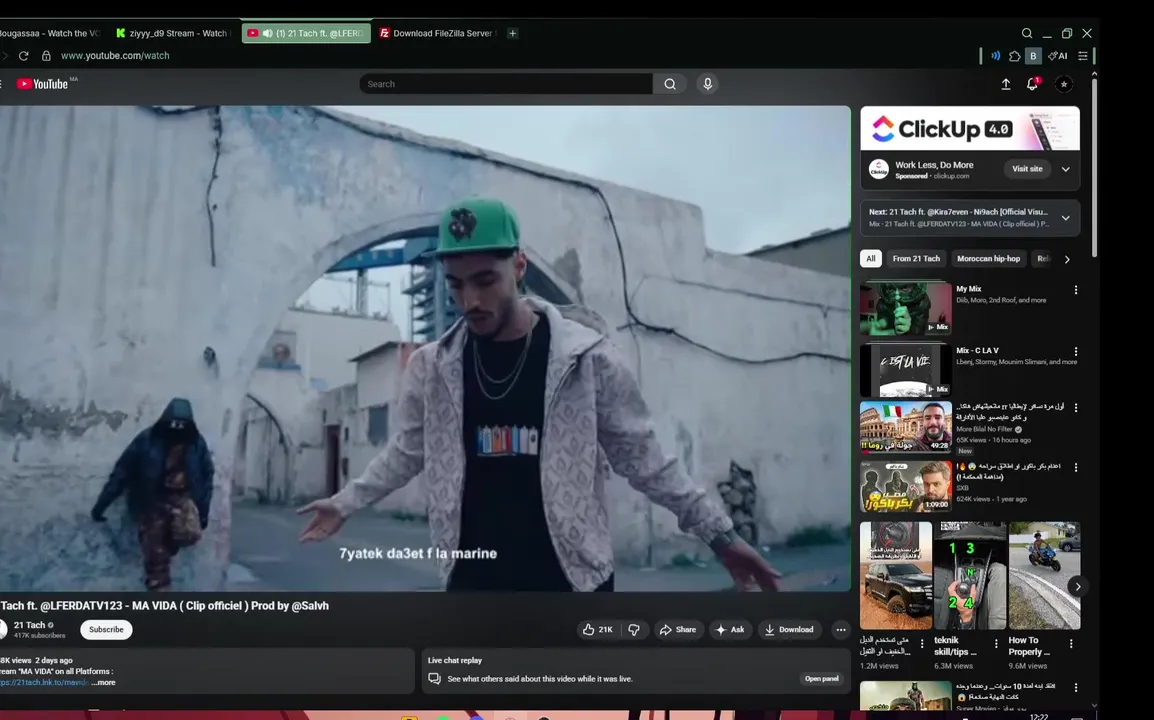Open options for SXB video

point(1076,467)
